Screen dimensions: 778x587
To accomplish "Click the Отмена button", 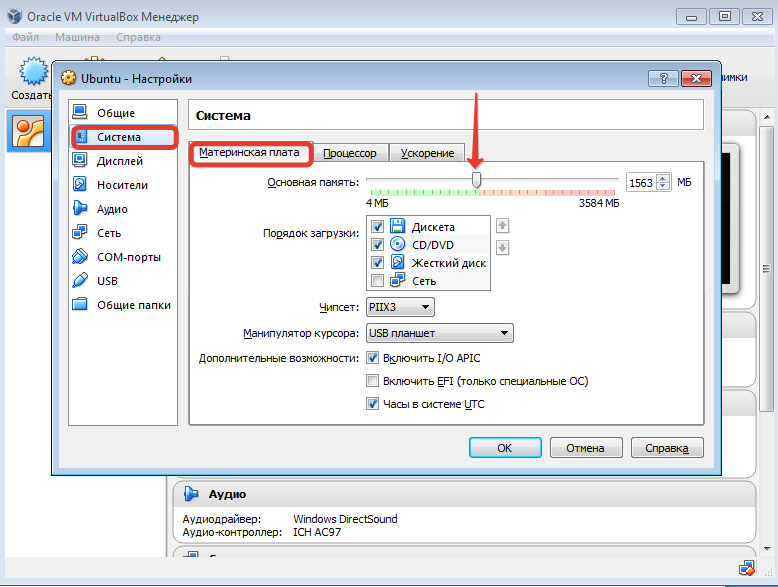I will (586, 448).
